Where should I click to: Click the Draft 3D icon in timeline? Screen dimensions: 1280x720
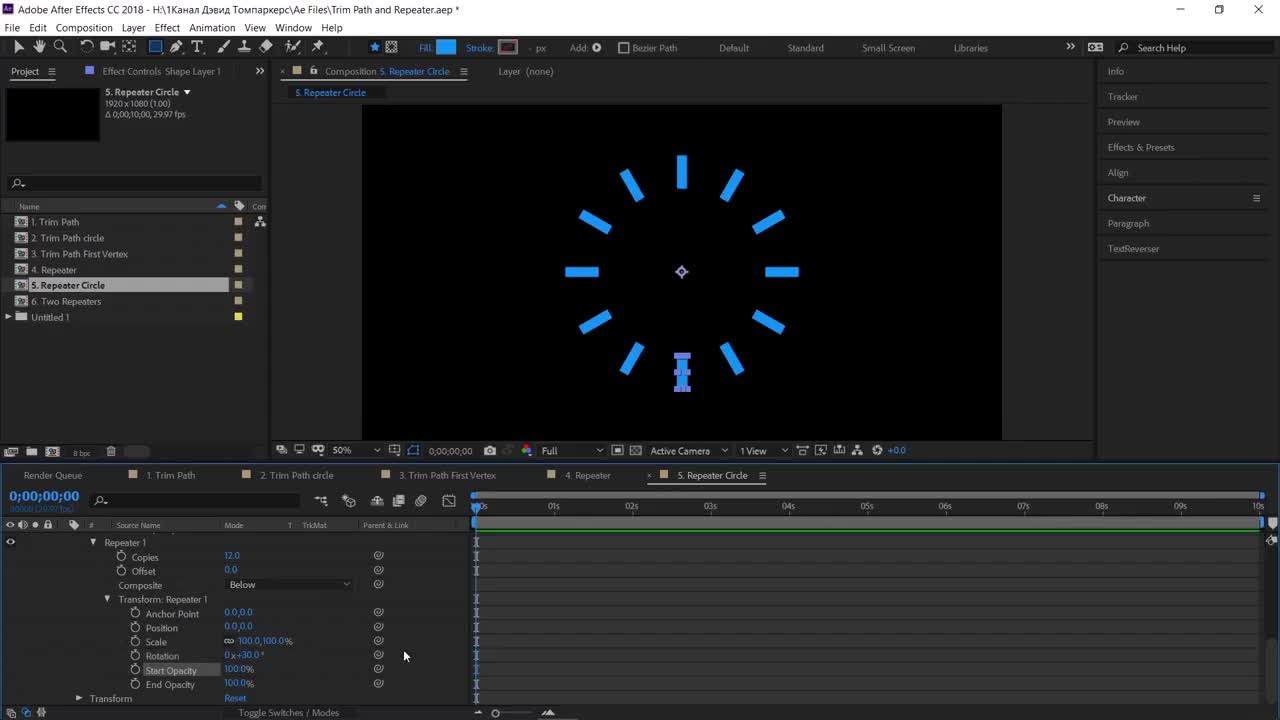coord(349,500)
